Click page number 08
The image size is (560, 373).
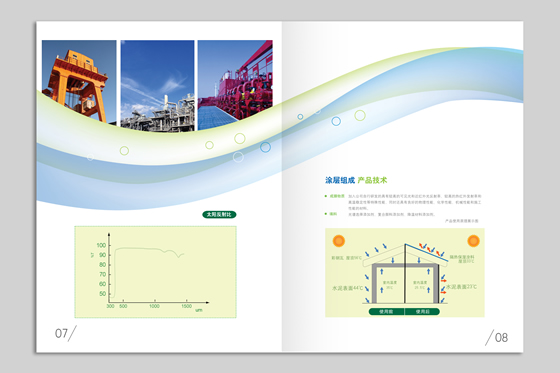point(501,338)
